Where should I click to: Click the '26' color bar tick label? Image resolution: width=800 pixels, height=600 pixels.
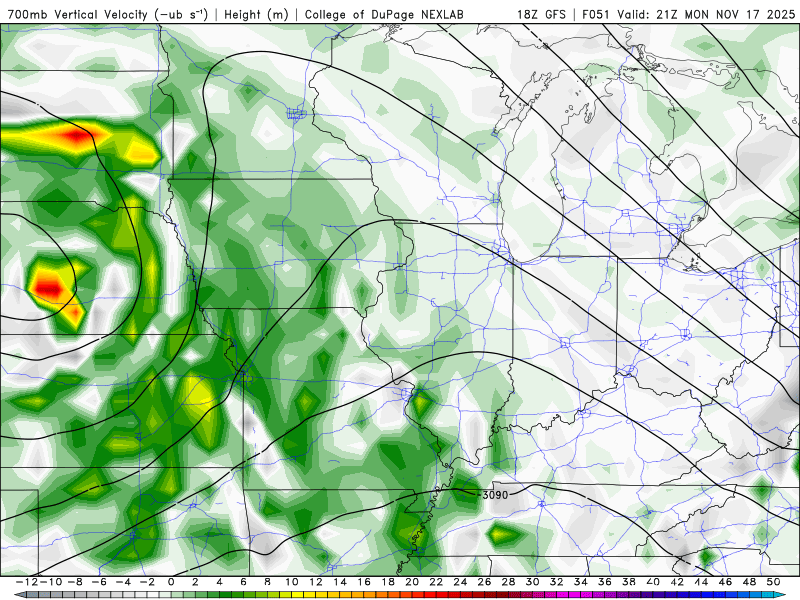484,582
